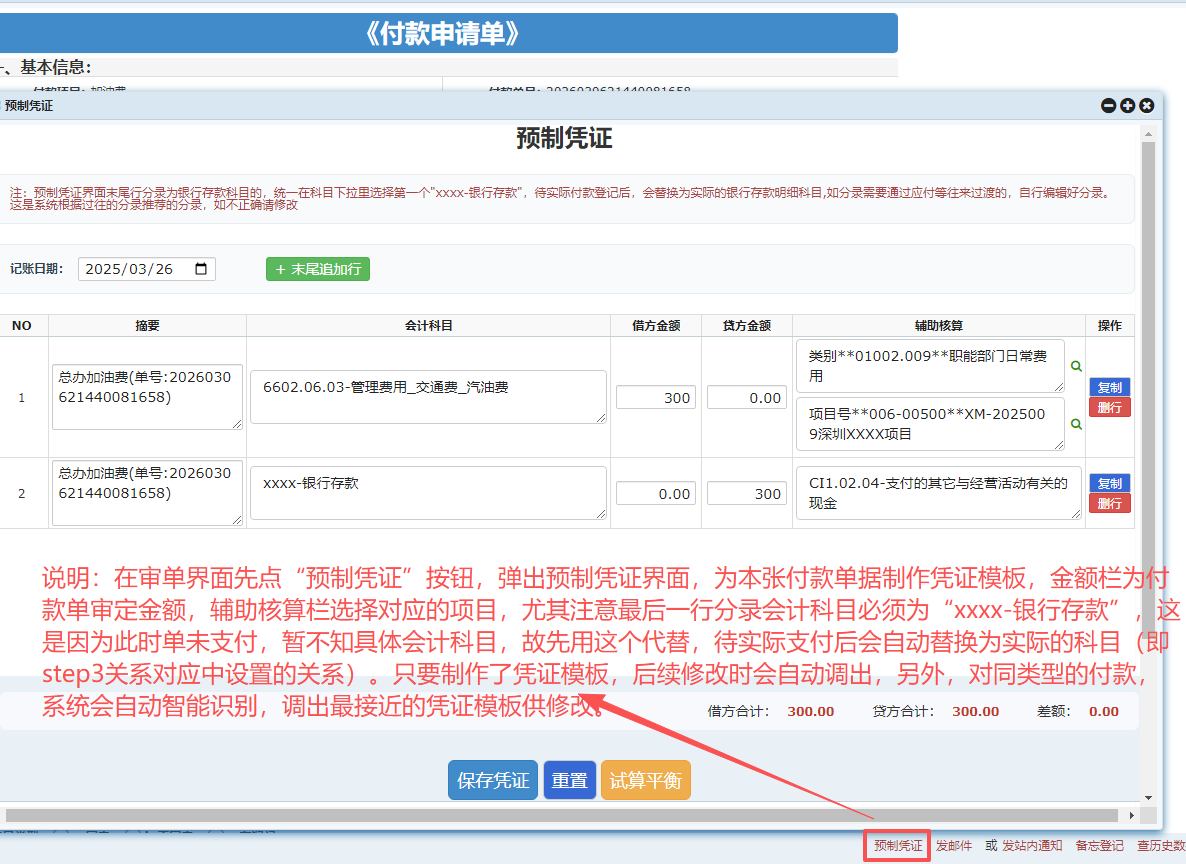
Task: Delete row 2 with 删行 button
Action: click(x=1109, y=503)
